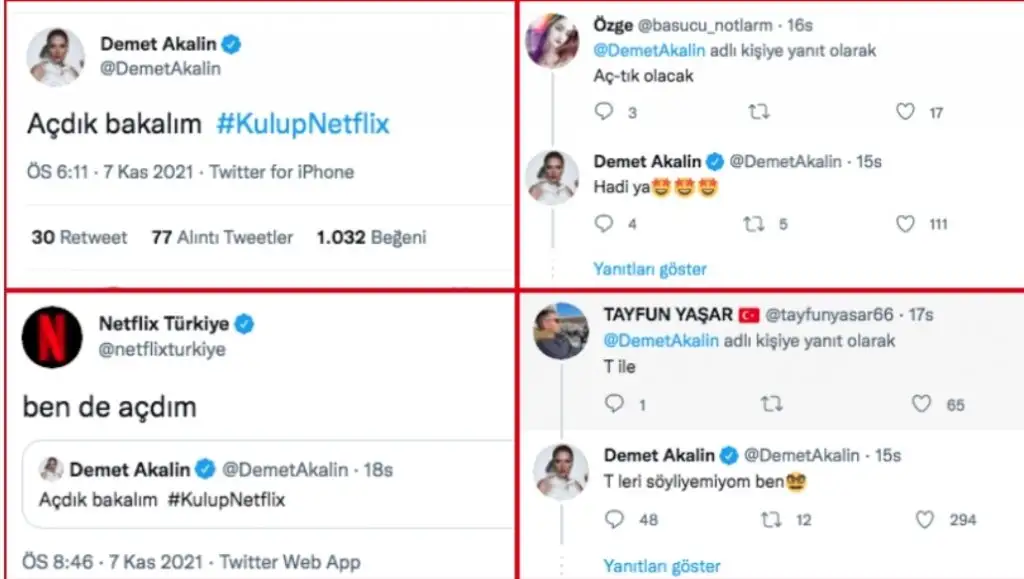Show replies under "T leri söyliyemiyom" tweet
1024x579 pixels.
coord(661,566)
